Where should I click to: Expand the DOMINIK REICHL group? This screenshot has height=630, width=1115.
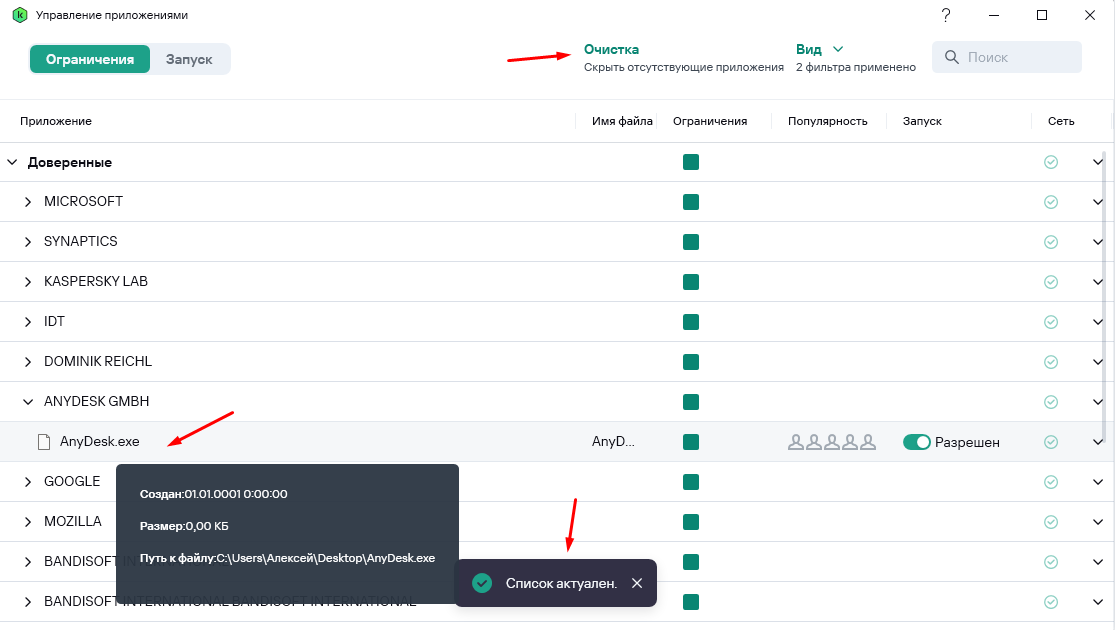point(28,362)
